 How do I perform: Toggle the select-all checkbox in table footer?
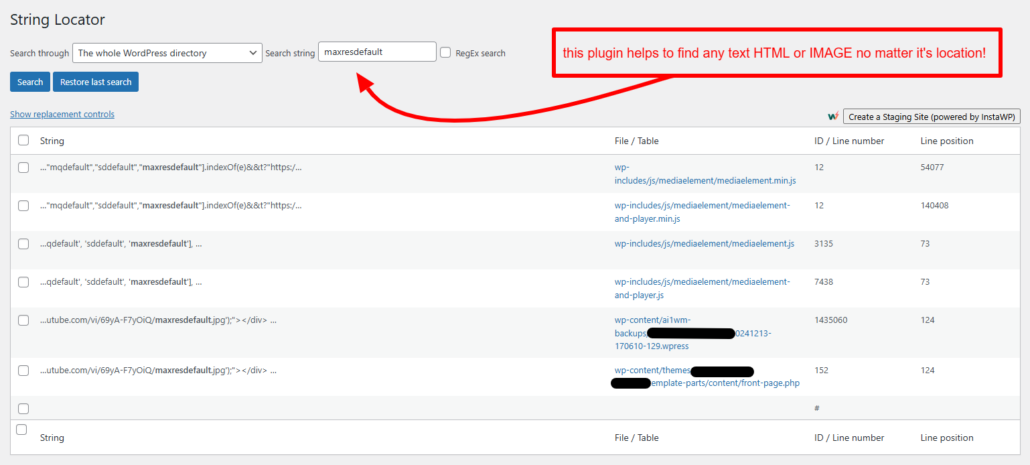click(22, 430)
